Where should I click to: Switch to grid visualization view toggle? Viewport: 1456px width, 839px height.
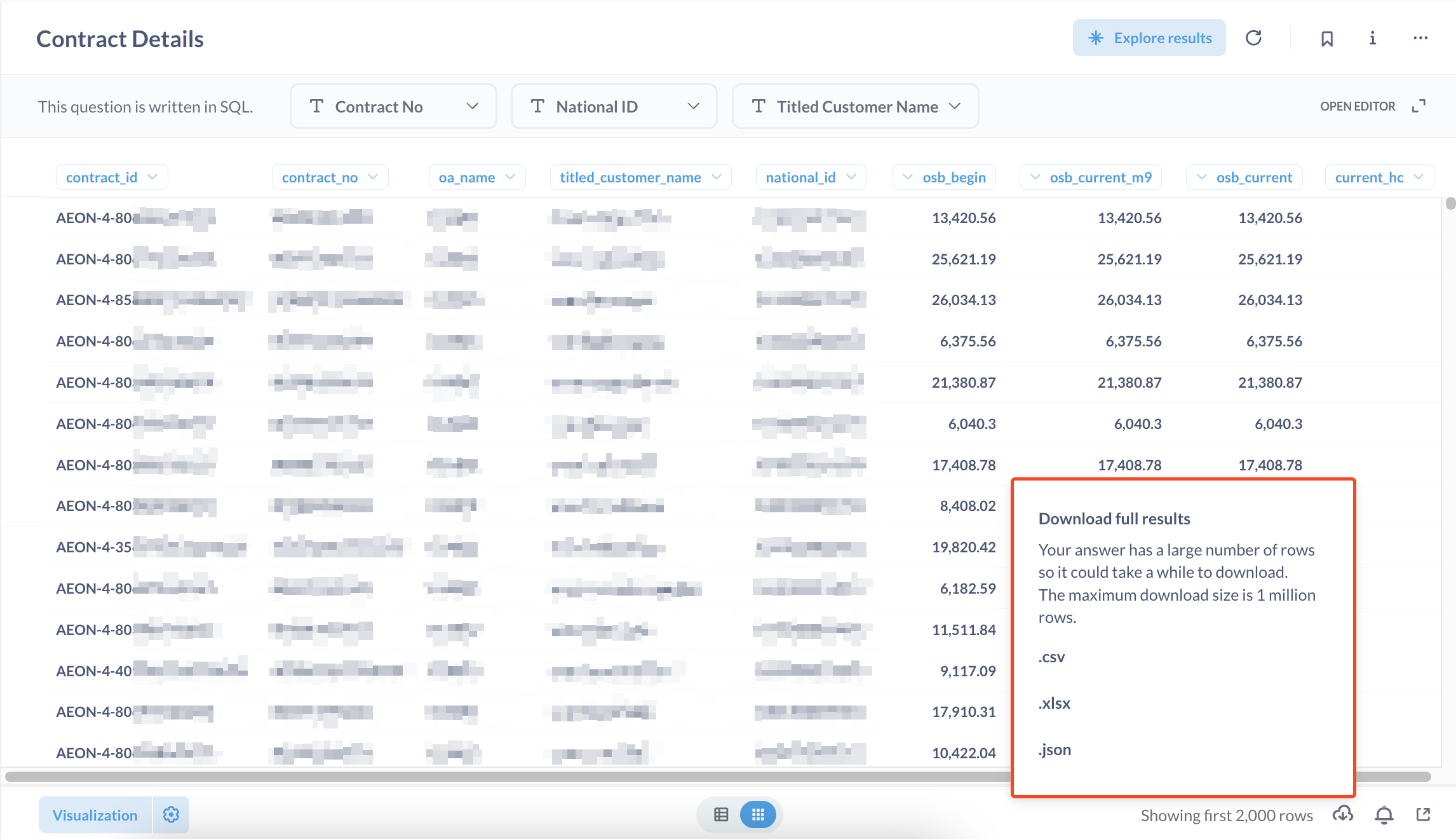(758, 815)
